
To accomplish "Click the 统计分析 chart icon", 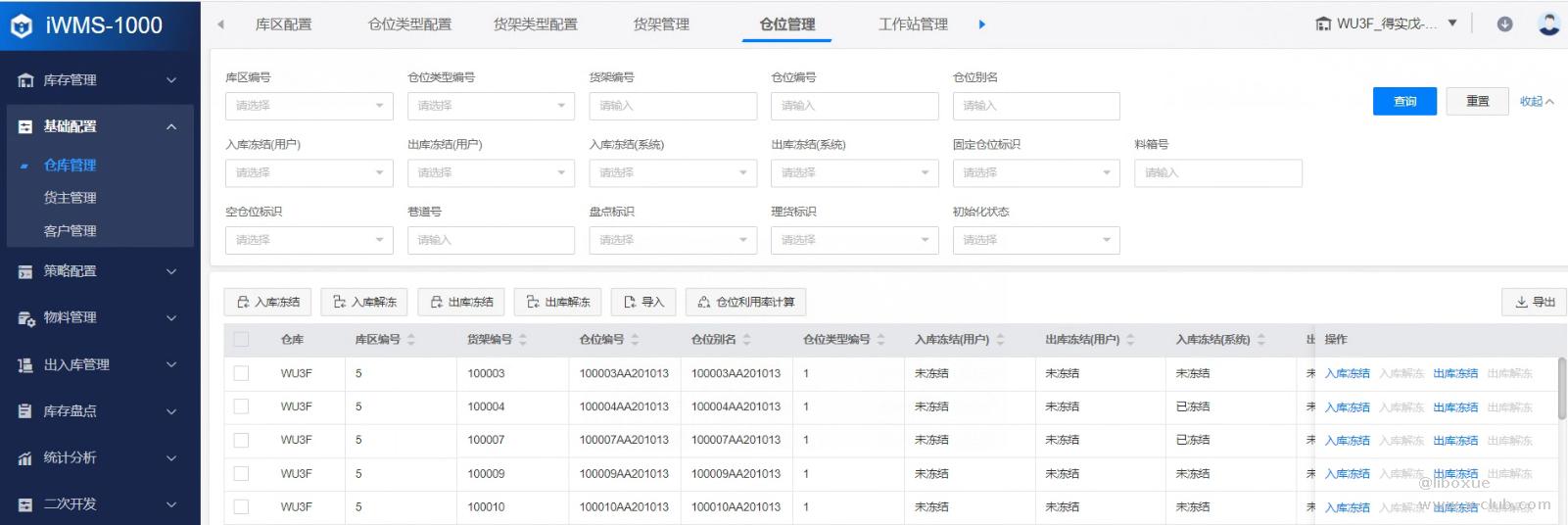I will pyautogui.click(x=25, y=458).
